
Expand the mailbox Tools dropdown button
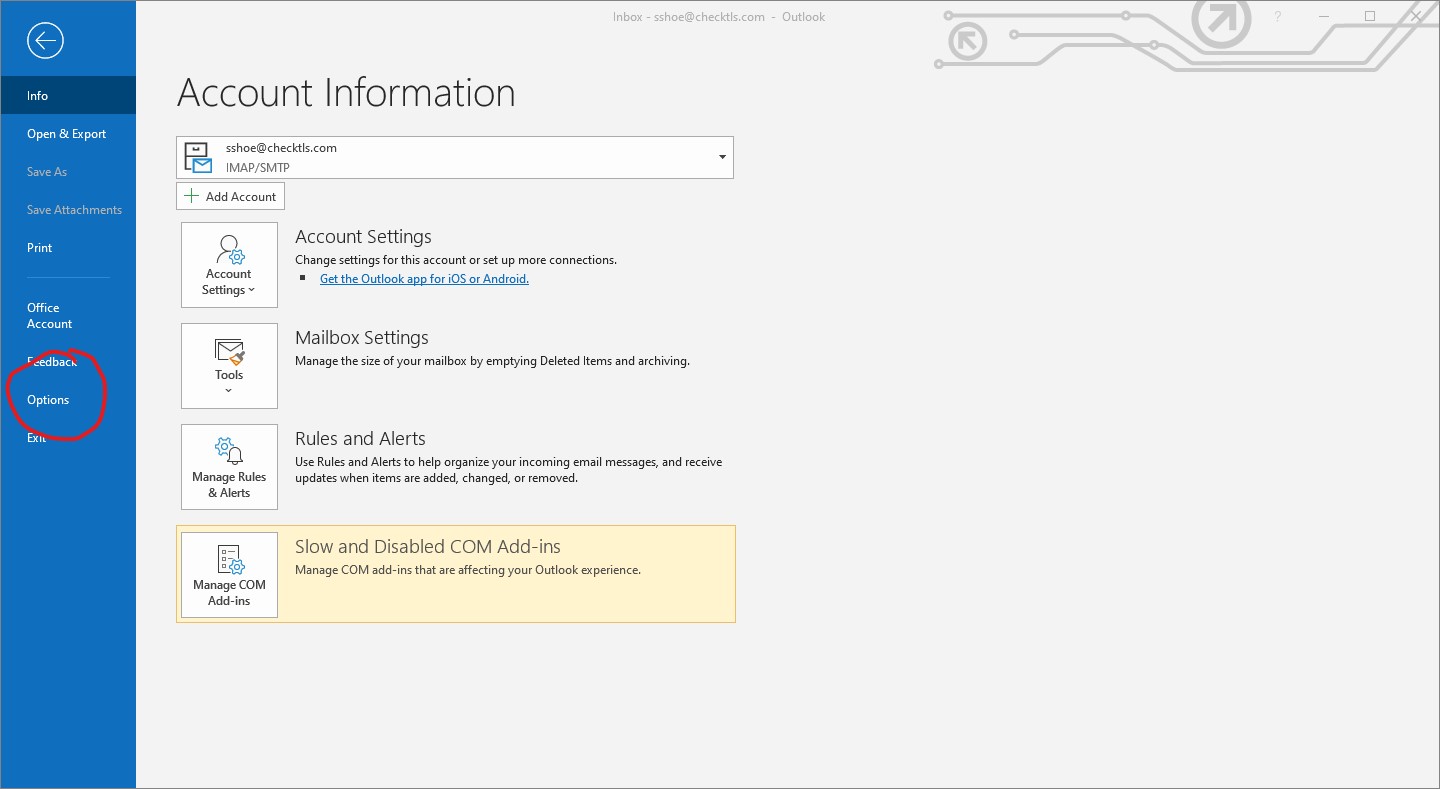229,365
